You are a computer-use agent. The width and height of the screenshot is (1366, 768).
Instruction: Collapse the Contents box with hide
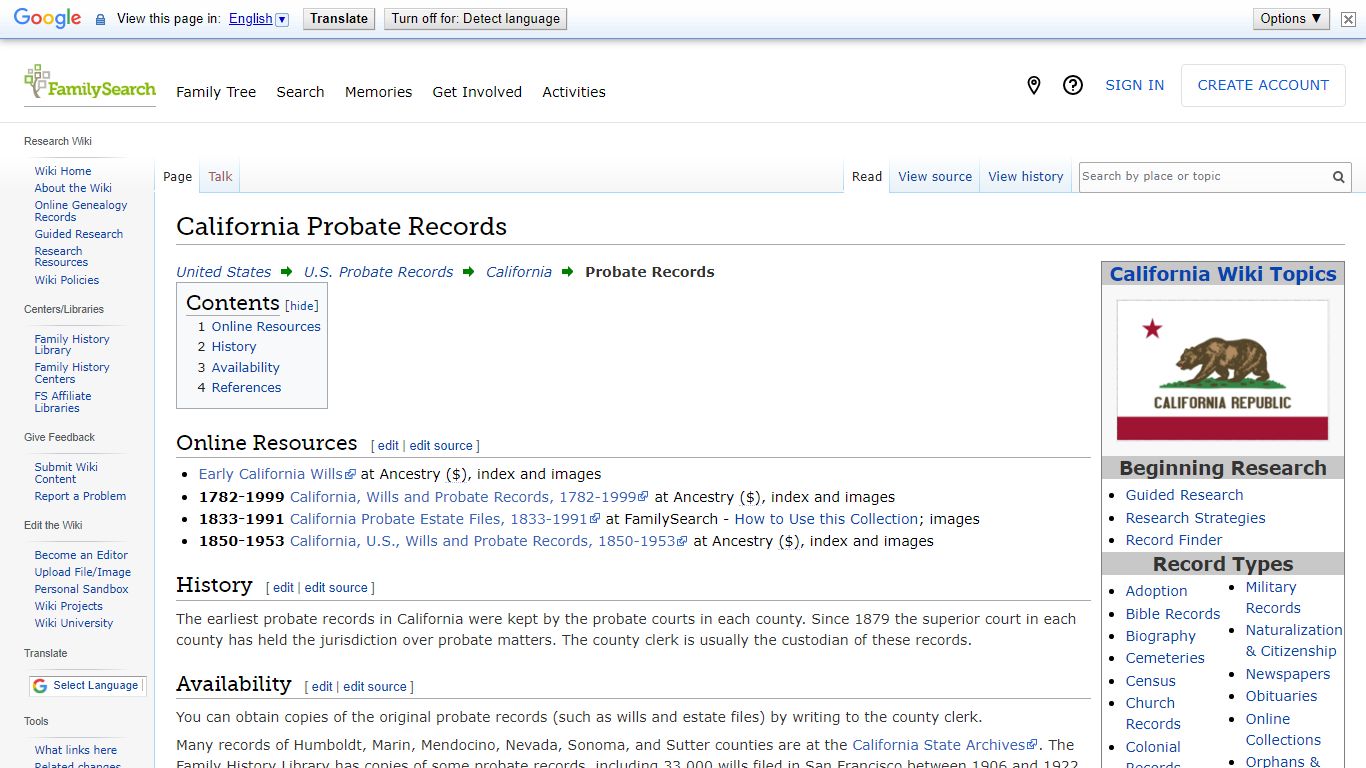(x=302, y=306)
